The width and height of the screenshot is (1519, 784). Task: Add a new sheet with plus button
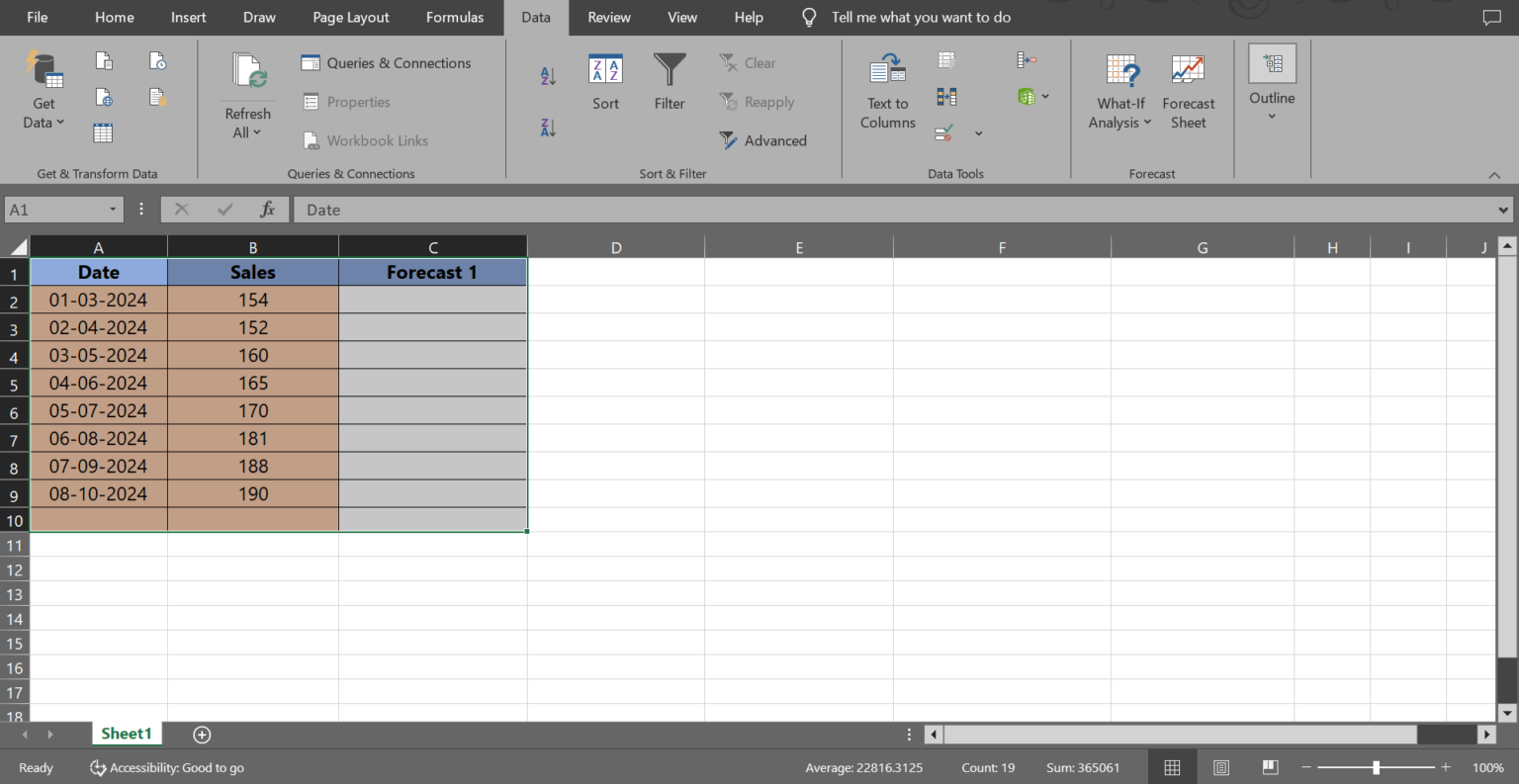point(202,734)
